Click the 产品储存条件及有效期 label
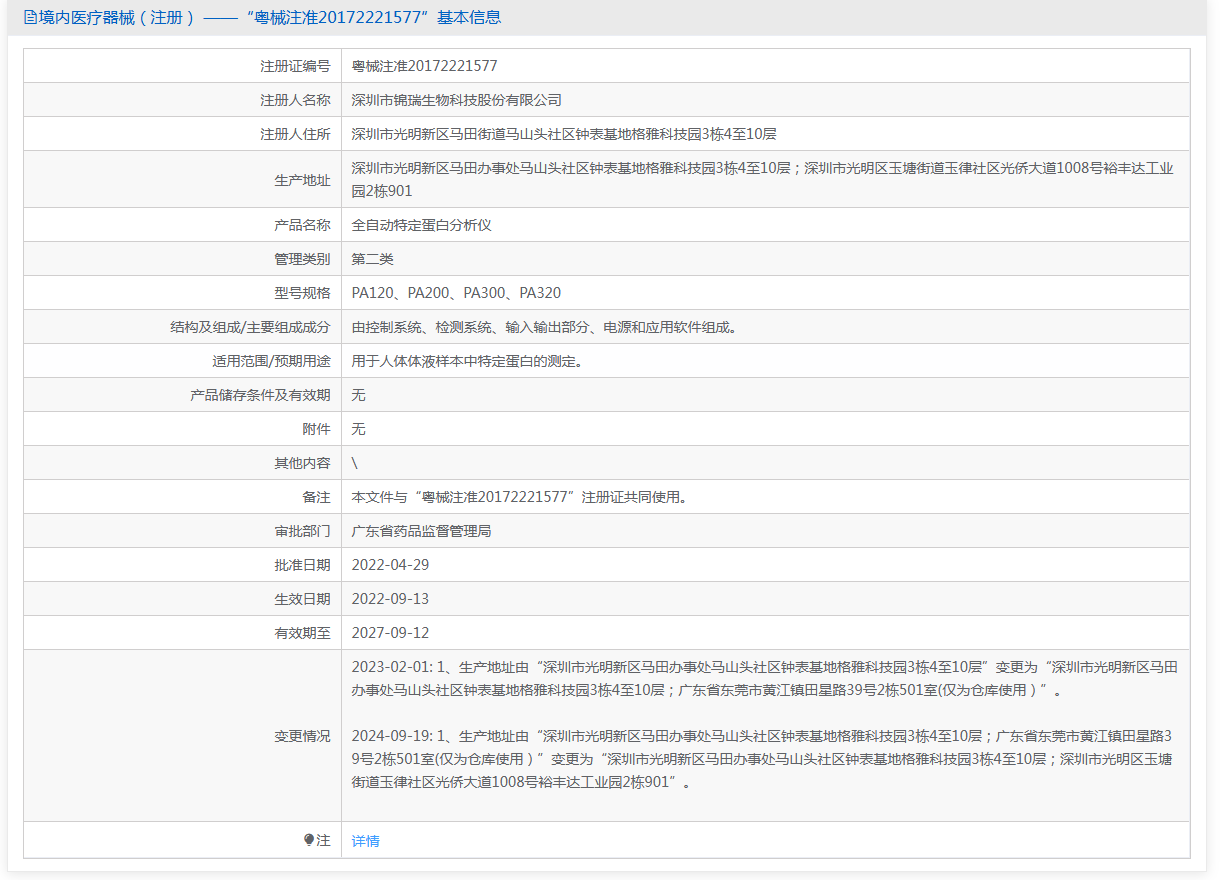 pyautogui.click(x=260, y=395)
